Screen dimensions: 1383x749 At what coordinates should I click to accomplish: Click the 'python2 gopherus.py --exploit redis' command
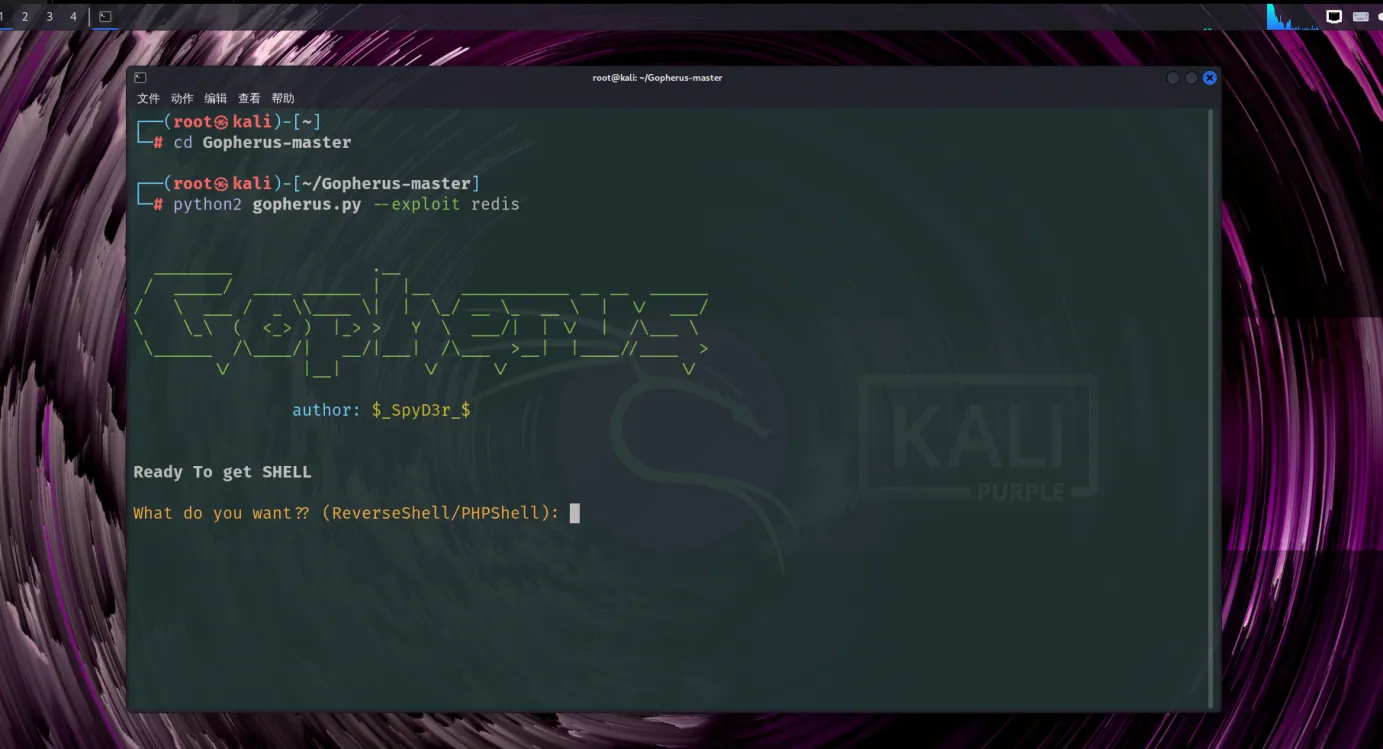[x=346, y=204]
